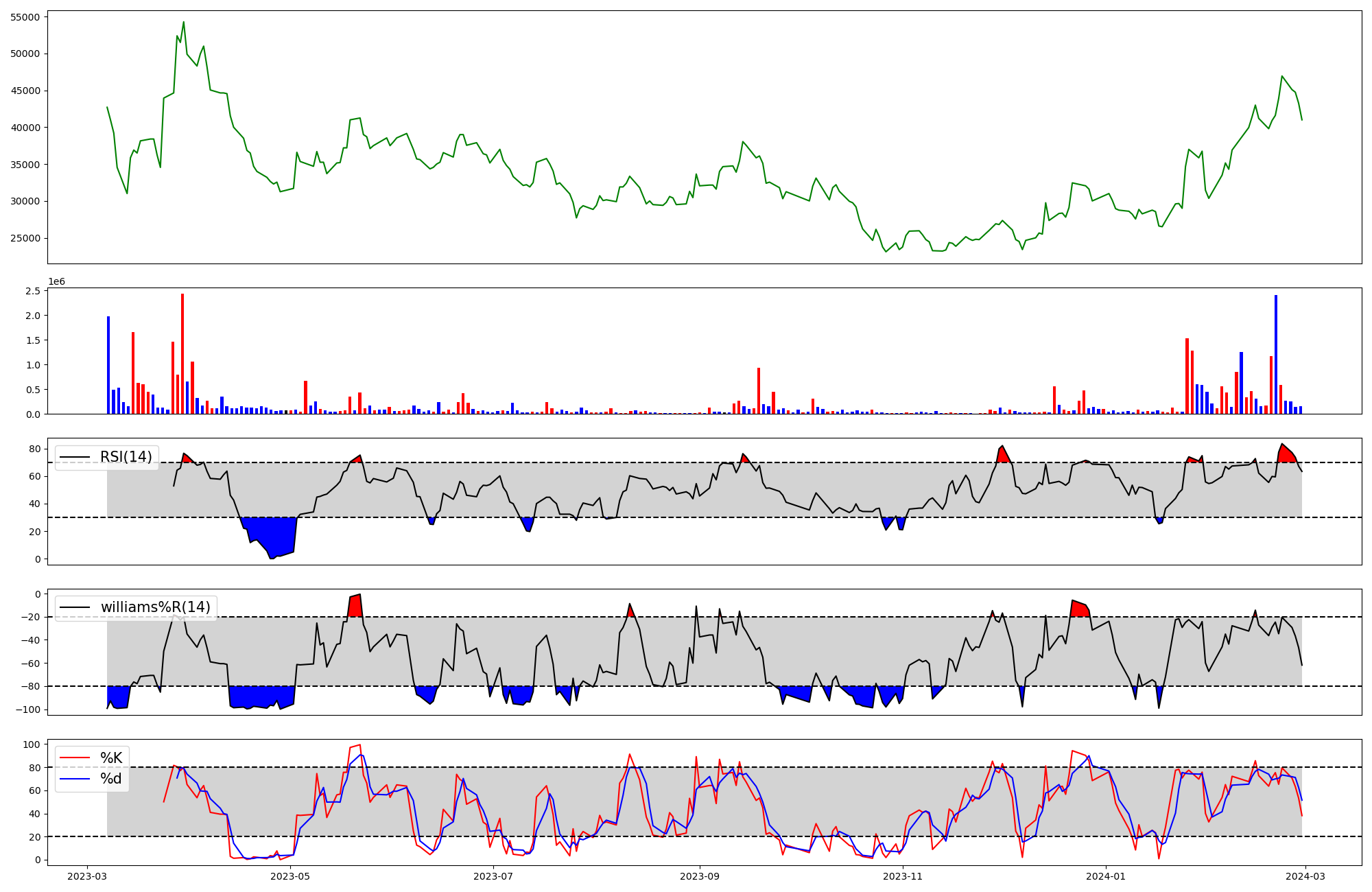The height and width of the screenshot is (892, 1372).
Task: Click the RSI(14) legend label
Action: click(x=126, y=457)
